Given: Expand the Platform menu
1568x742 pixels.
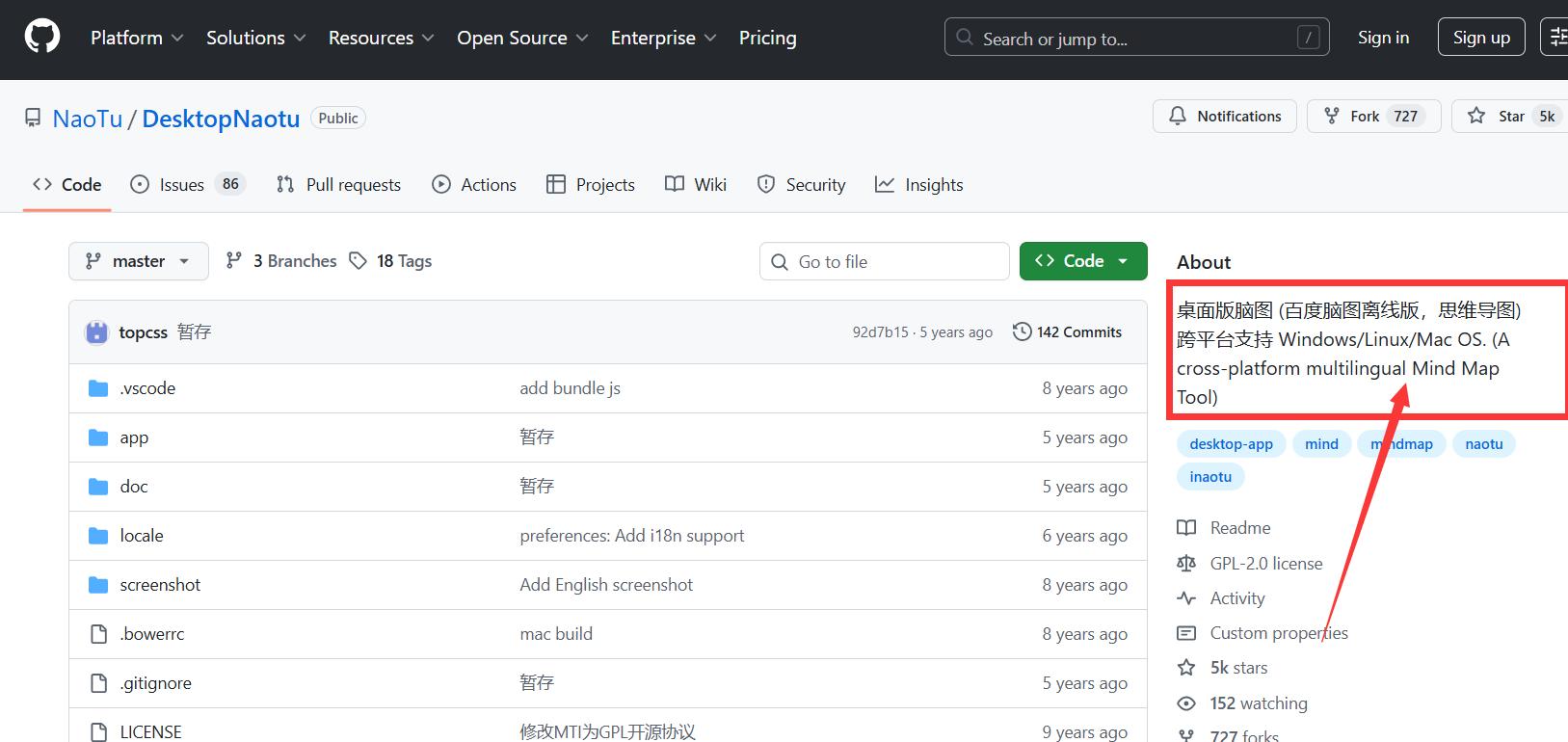Looking at the screenshot, I should coord(136,38).
